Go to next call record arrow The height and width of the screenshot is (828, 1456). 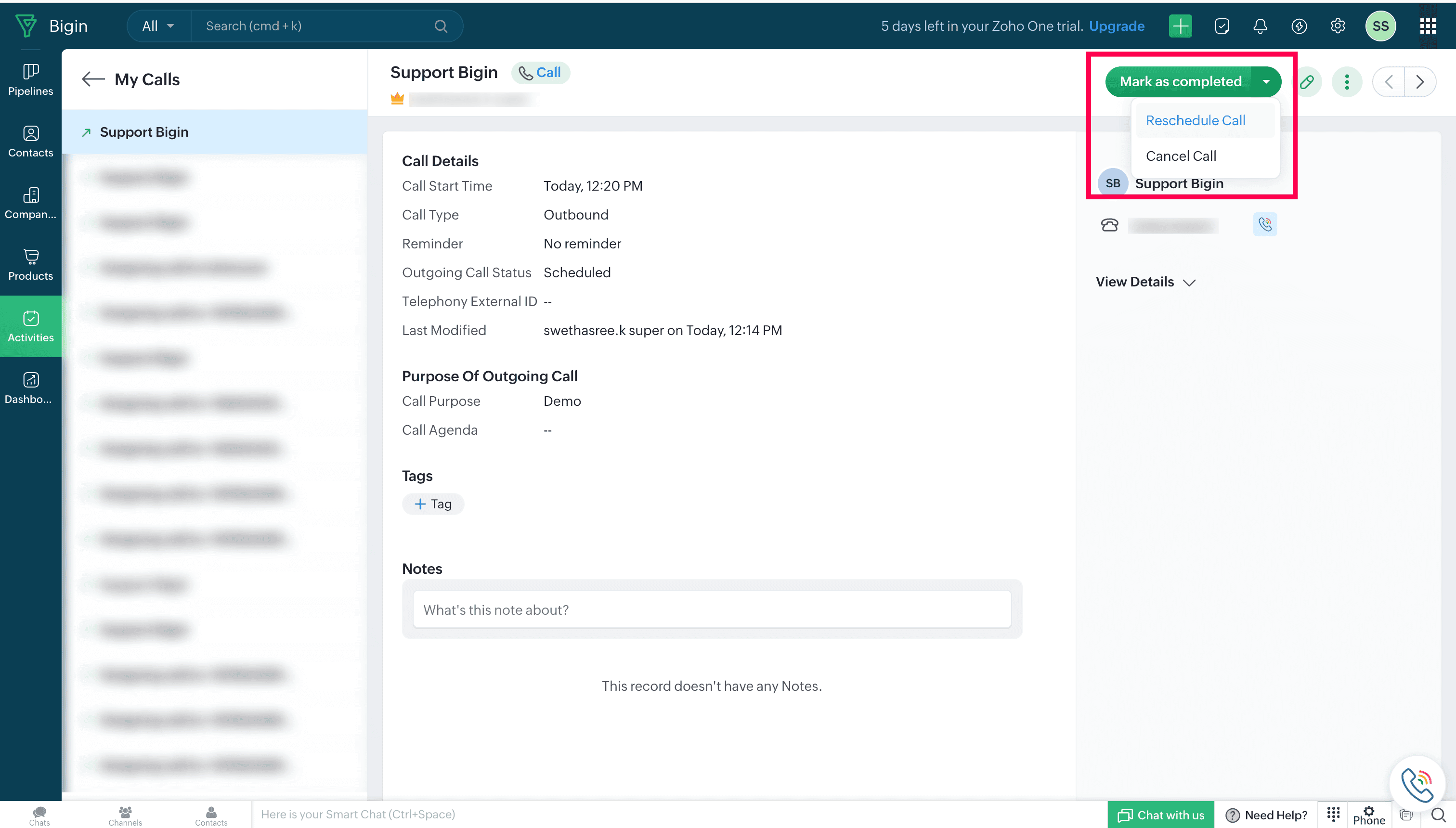[x=1419, y=82]
